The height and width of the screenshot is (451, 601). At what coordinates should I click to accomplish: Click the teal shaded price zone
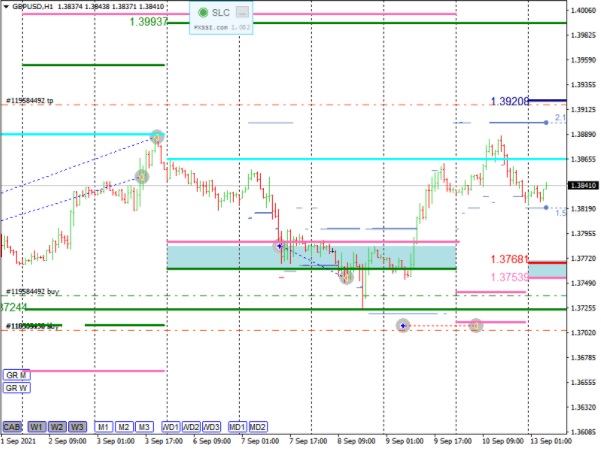(311, 257)
